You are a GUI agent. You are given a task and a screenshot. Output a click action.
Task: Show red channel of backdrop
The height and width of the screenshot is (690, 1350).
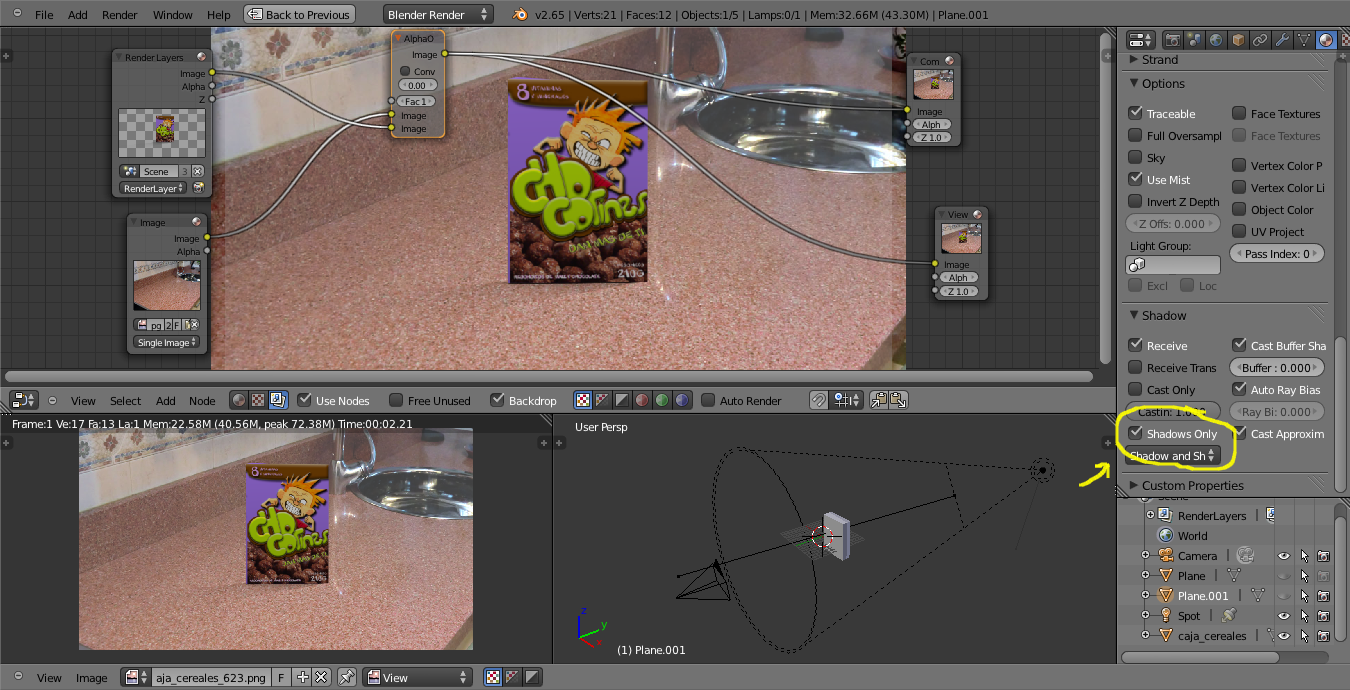642,400
